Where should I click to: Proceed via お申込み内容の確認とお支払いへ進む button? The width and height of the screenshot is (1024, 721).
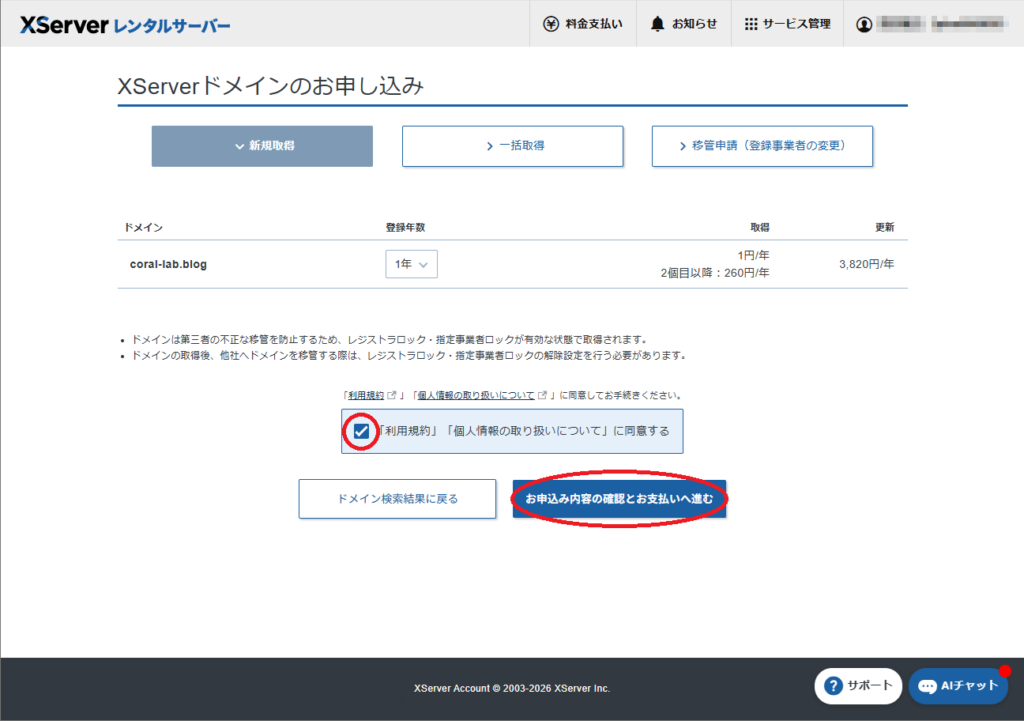pos(619,498)
